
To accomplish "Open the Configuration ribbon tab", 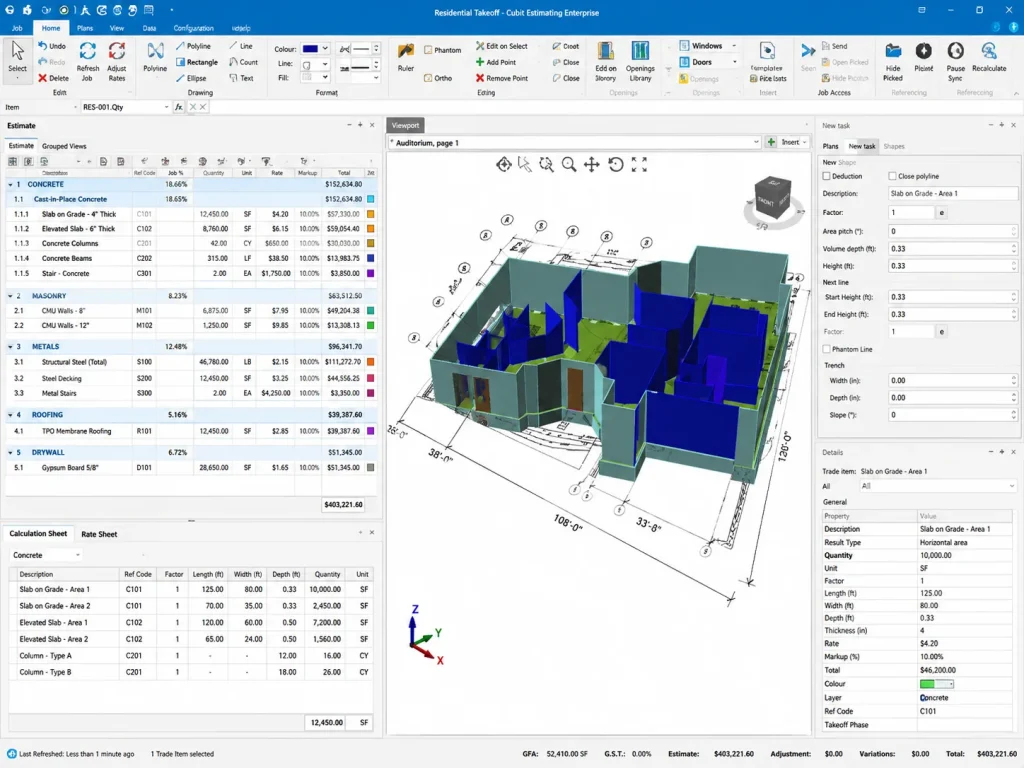I will [x=193, y=28].
